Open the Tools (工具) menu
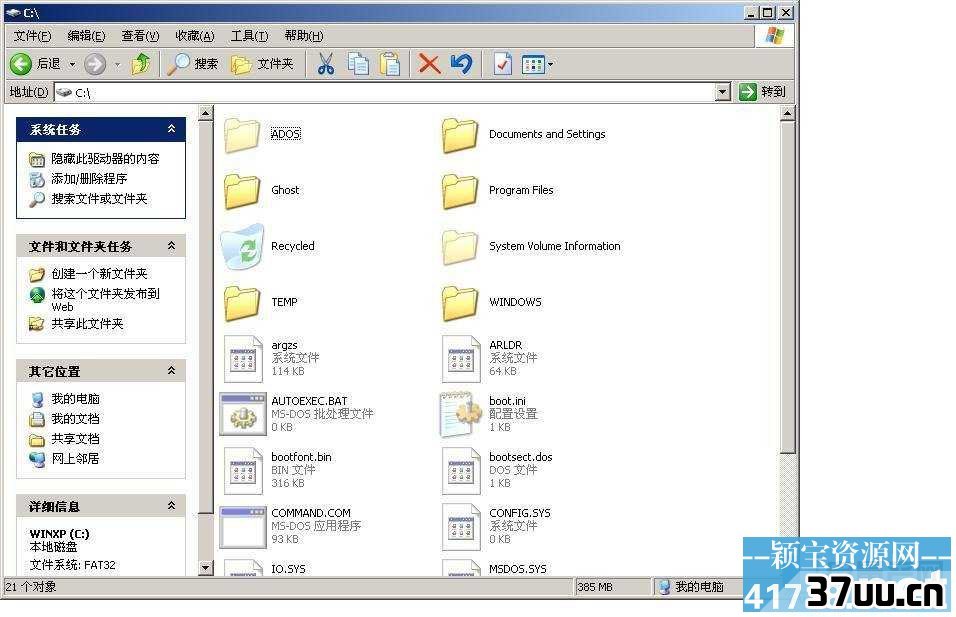This screenshot has width=956, height=617. 249,36
